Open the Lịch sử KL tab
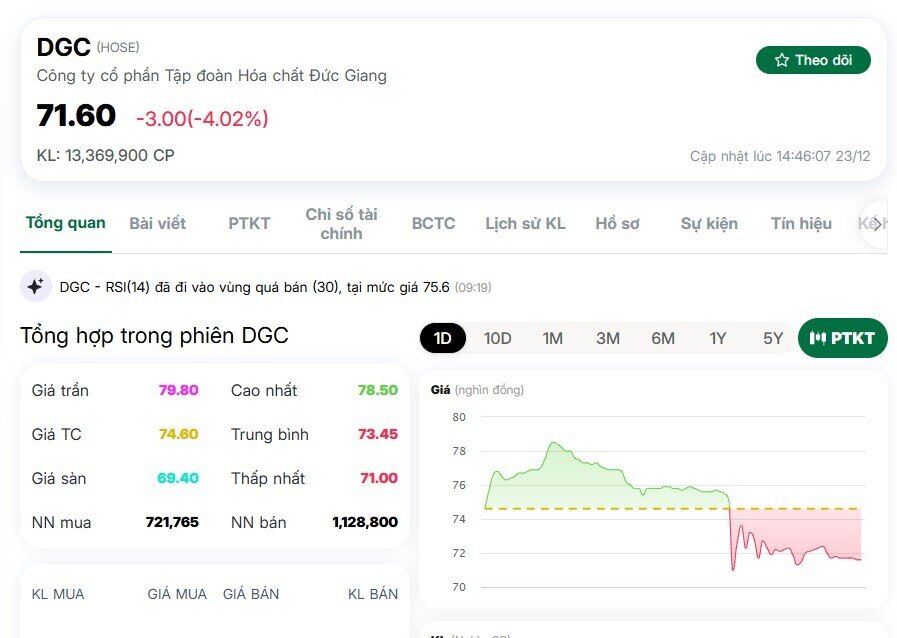Image resolution: width=897 pixels, height=638 pixels. point(527,223)
